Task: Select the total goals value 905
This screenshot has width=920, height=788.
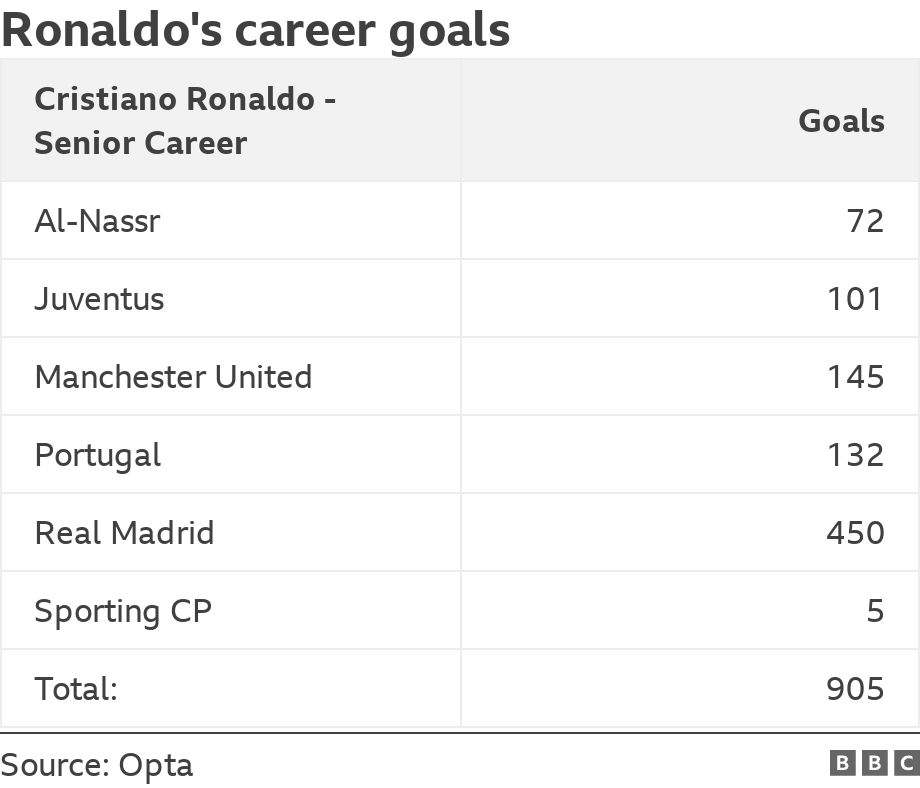Action: tap(855, 688)
